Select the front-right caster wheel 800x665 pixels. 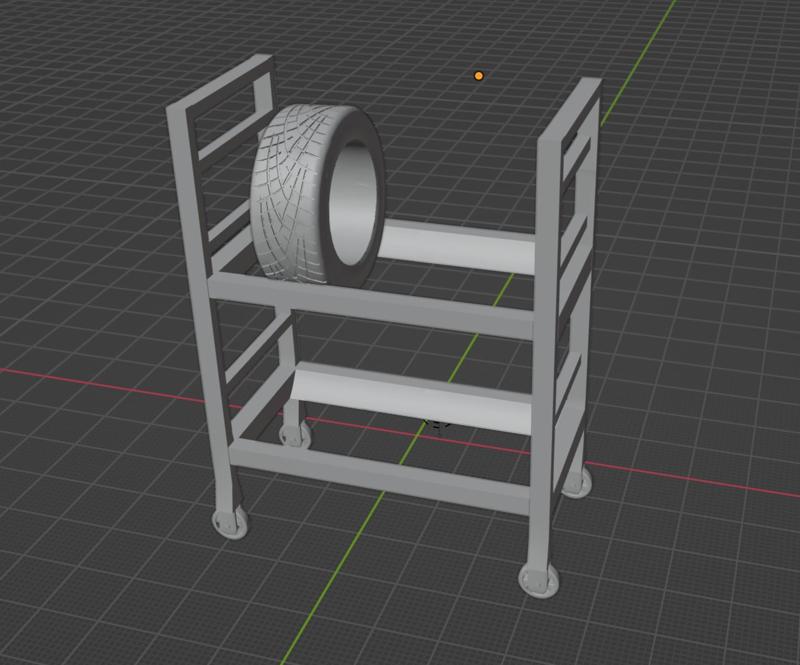pyautogui.click(x=538, y=579)
